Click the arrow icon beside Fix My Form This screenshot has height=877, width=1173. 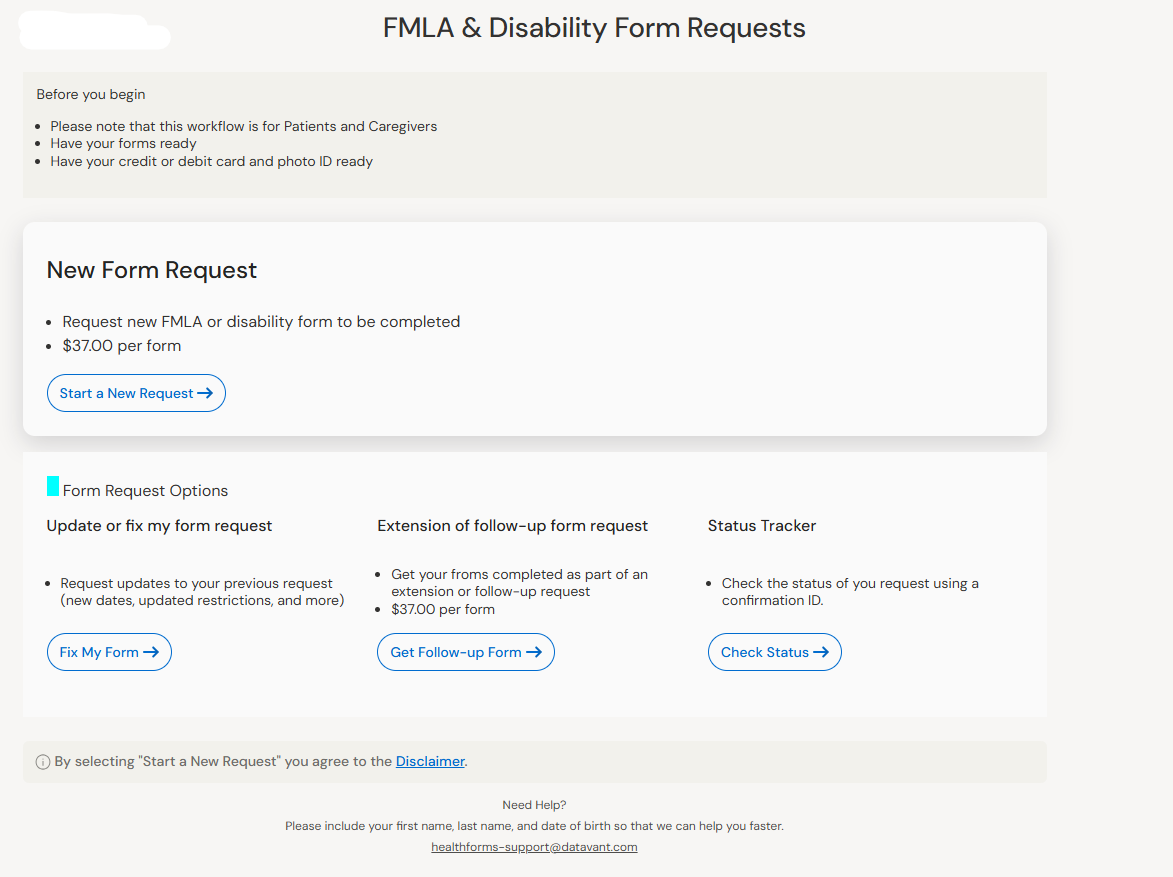(151, 652)
